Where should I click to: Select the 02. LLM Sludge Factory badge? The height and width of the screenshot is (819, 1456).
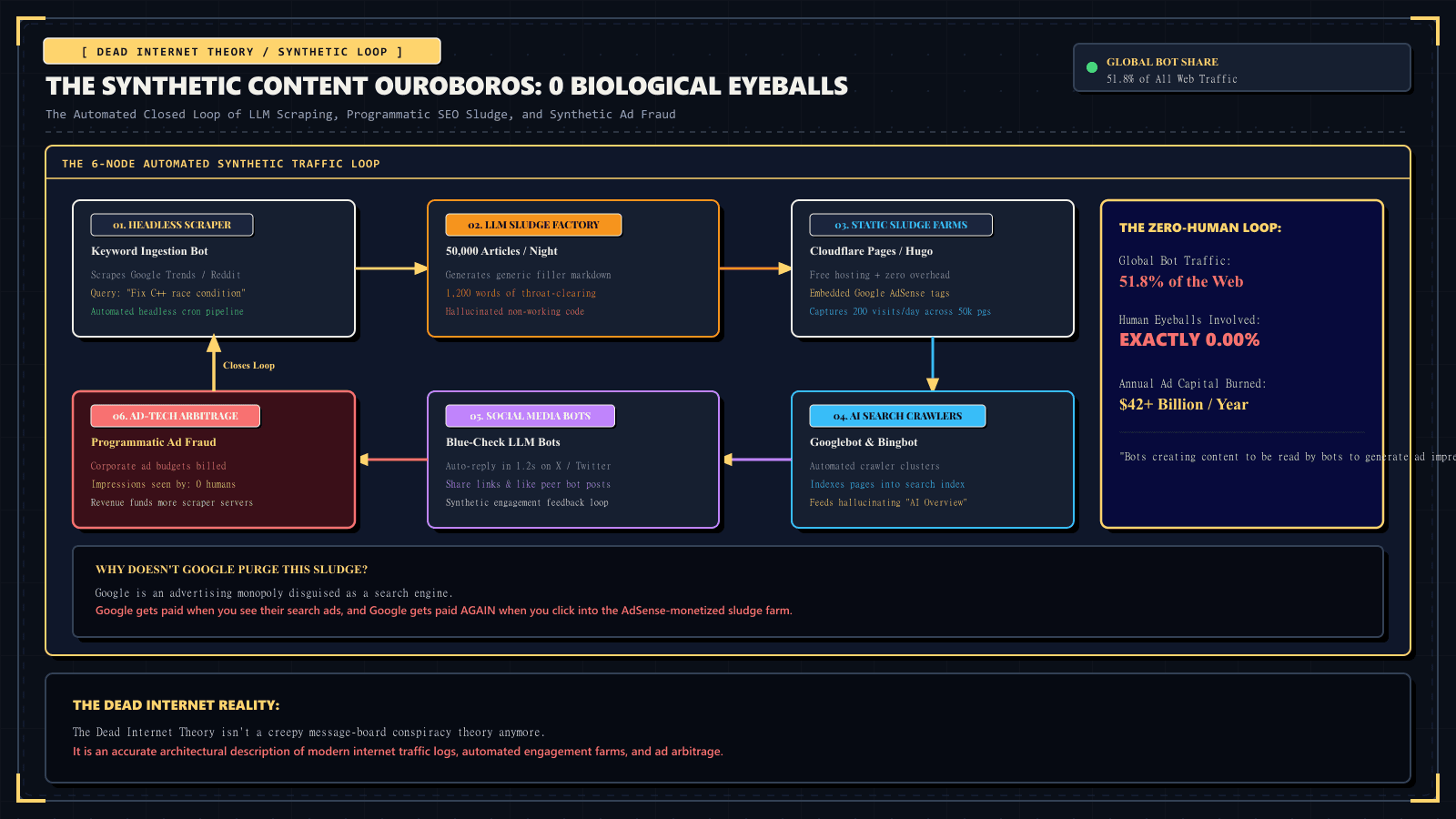tap(533, 225)
